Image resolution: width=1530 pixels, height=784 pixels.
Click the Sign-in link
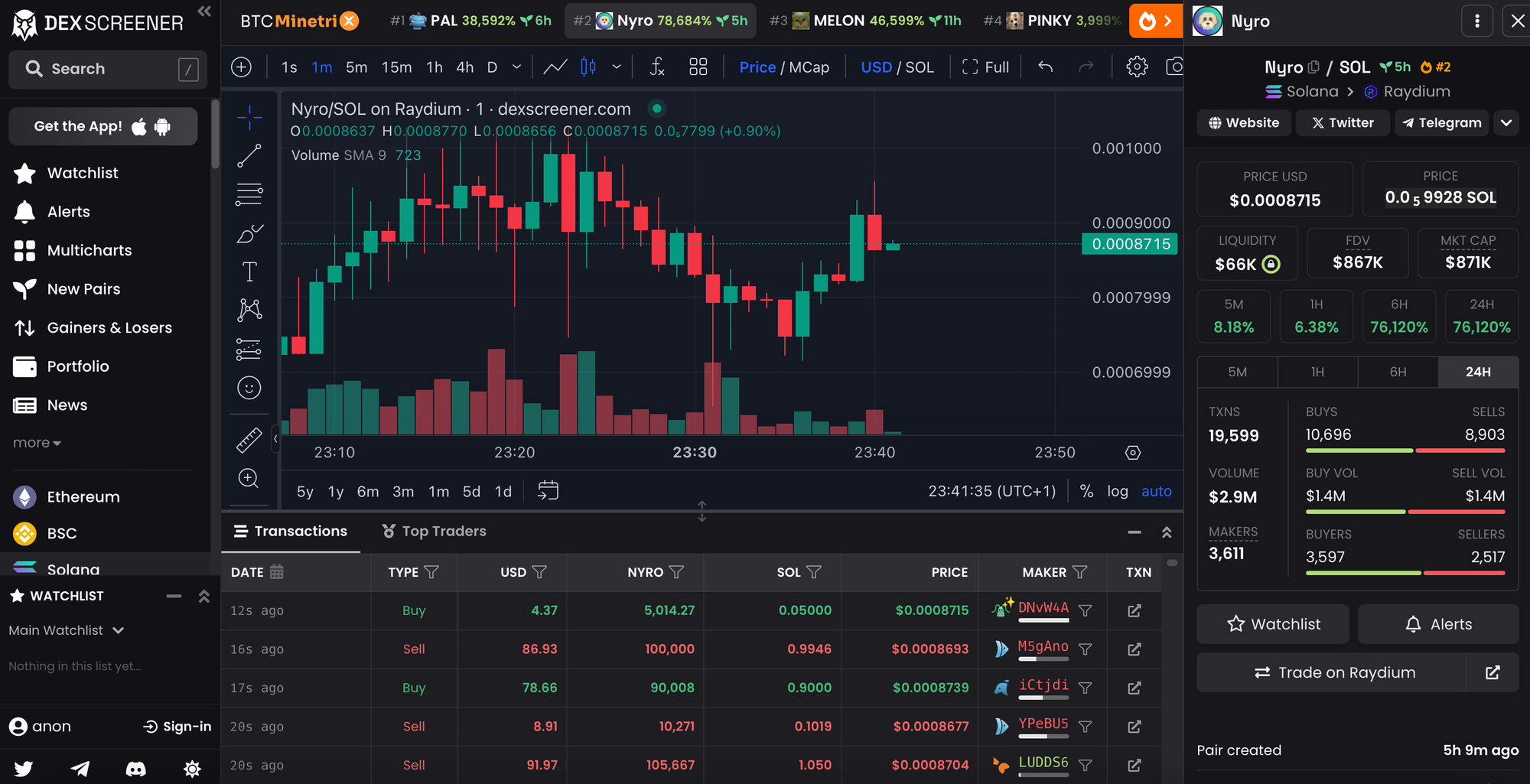point(177,727)
